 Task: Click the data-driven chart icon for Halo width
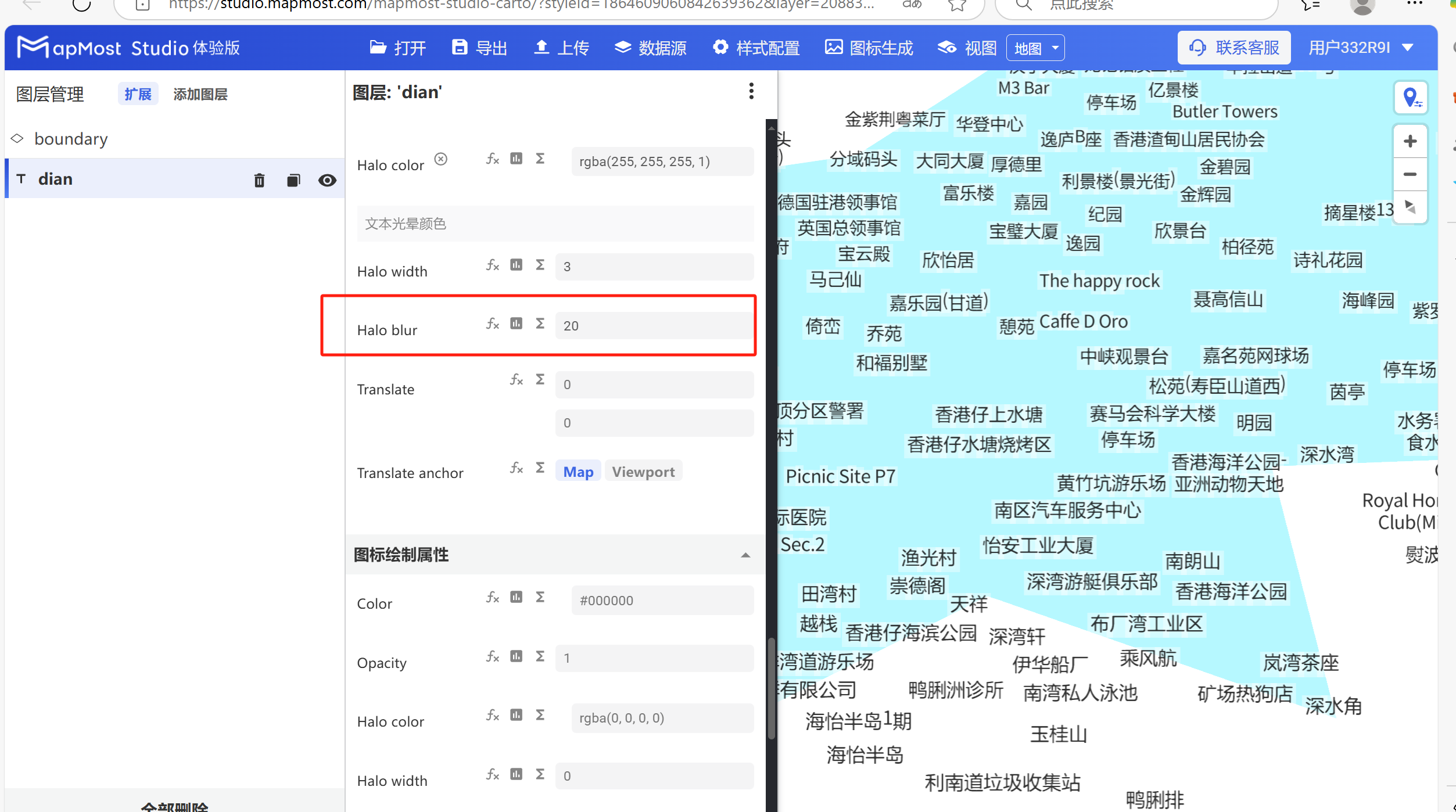coord(516,265)
